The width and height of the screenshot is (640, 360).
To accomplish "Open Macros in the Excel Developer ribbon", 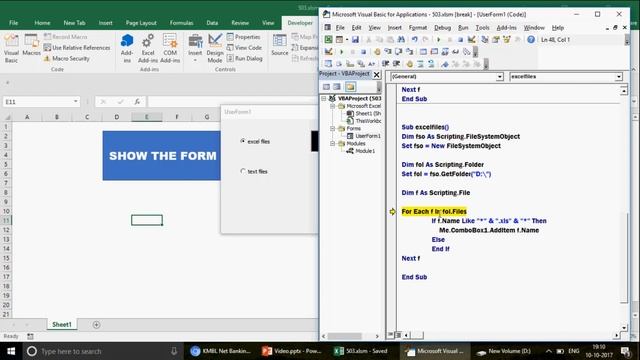I will click(x=31, y=45).
